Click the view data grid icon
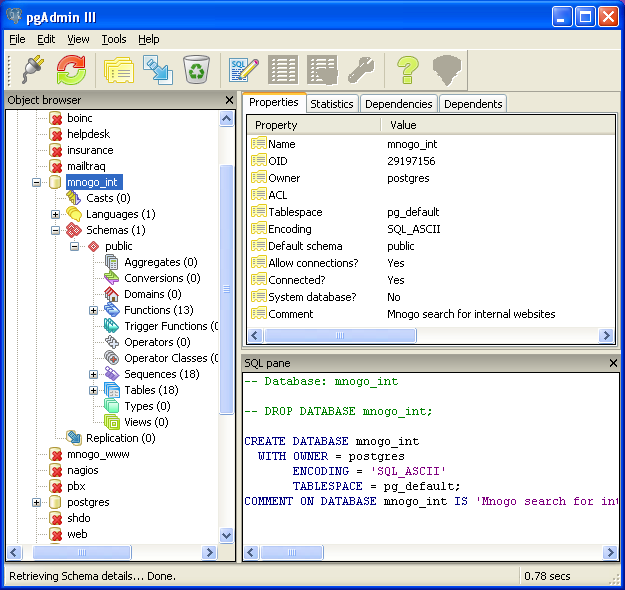 coord(283,70)
